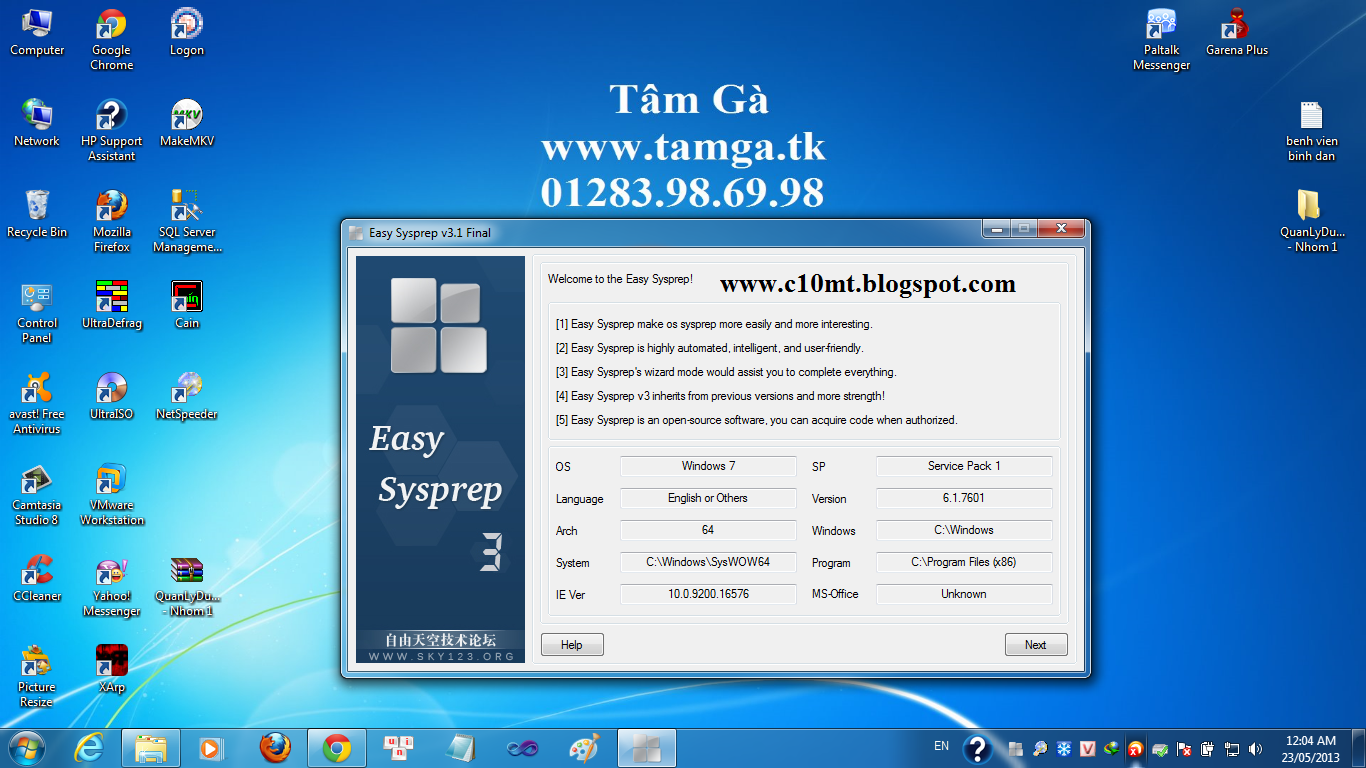Select the MakeMKV desktop shortcut
This screenshot has height=768, width=1366.
pos(186,123)
